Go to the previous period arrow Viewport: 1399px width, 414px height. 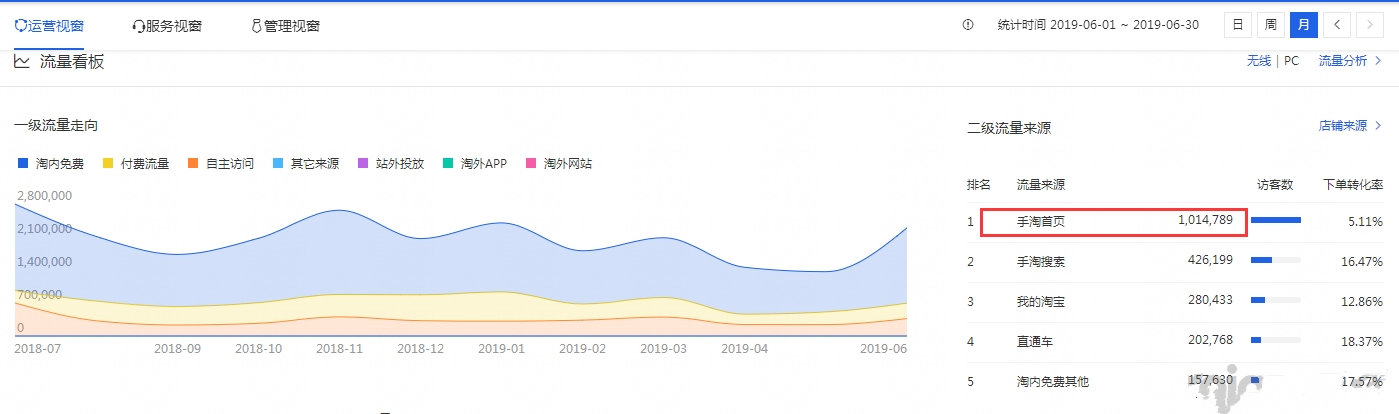[x=1336, y=25]
